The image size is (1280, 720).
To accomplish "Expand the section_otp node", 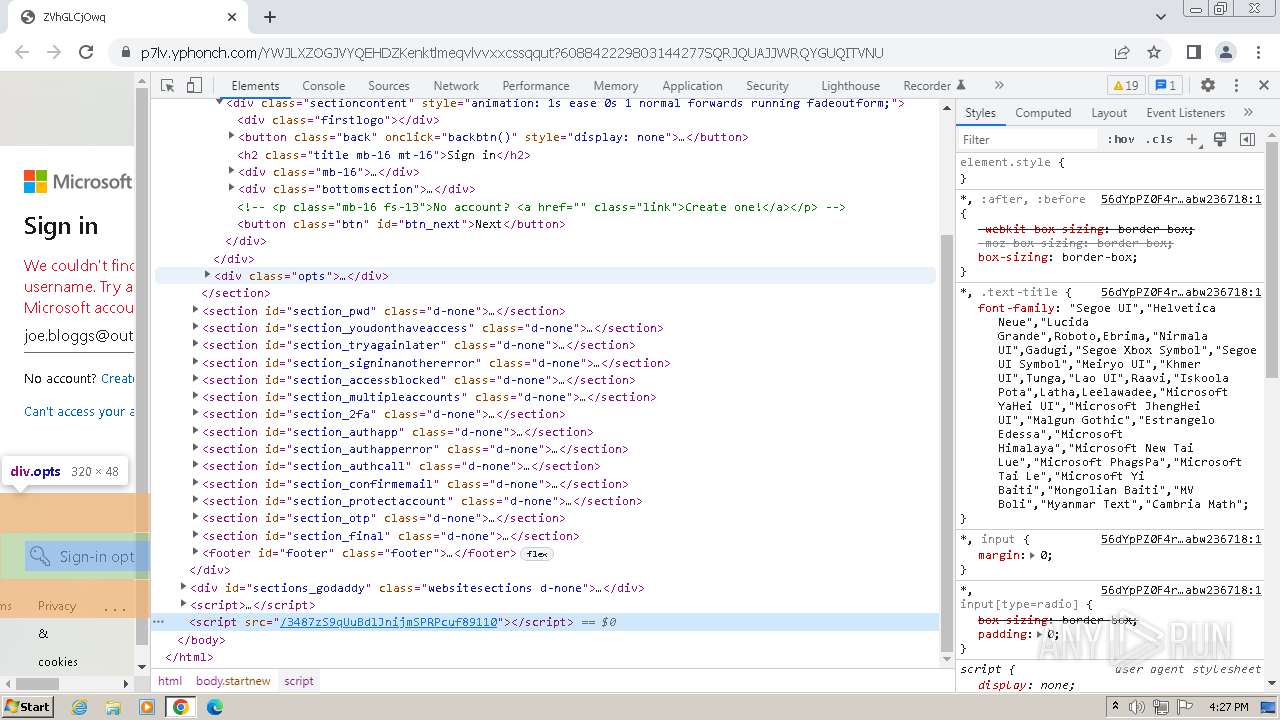I will click(196, 518).
